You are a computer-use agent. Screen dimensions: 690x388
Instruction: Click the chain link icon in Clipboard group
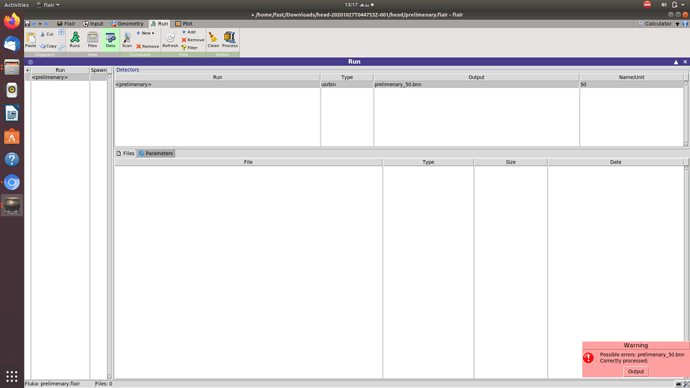62,48
